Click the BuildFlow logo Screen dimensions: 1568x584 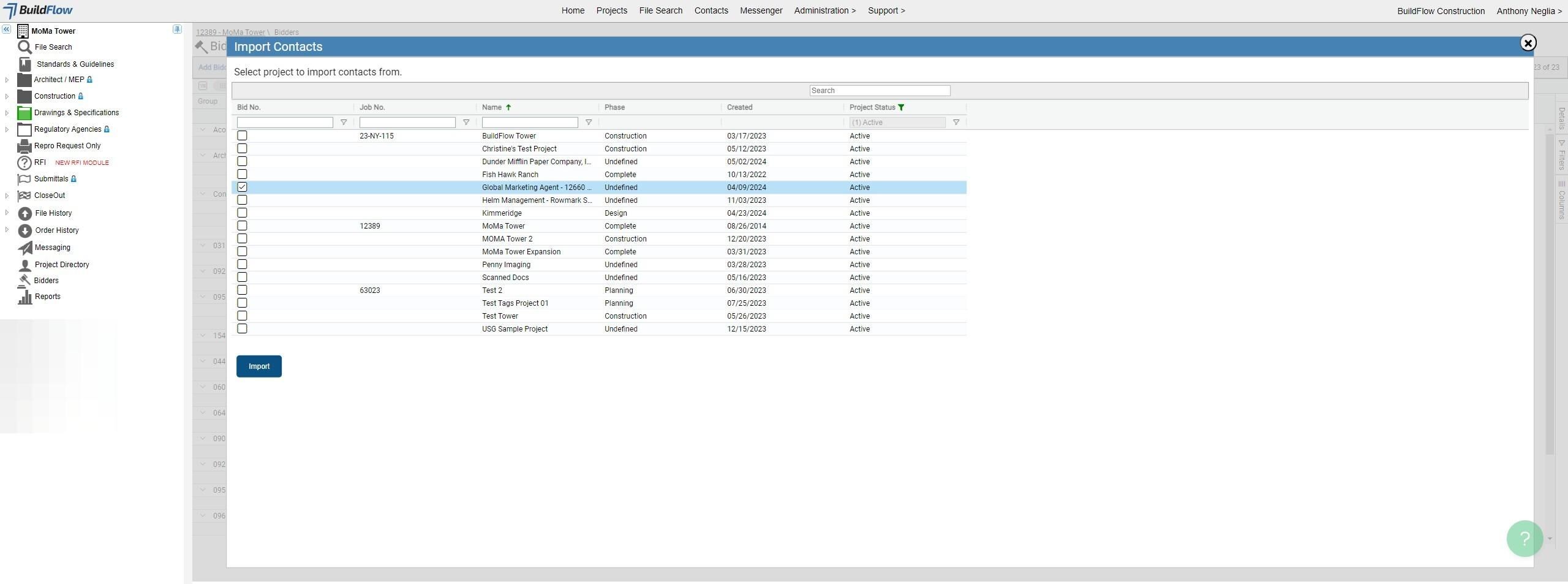coord(38,10)
